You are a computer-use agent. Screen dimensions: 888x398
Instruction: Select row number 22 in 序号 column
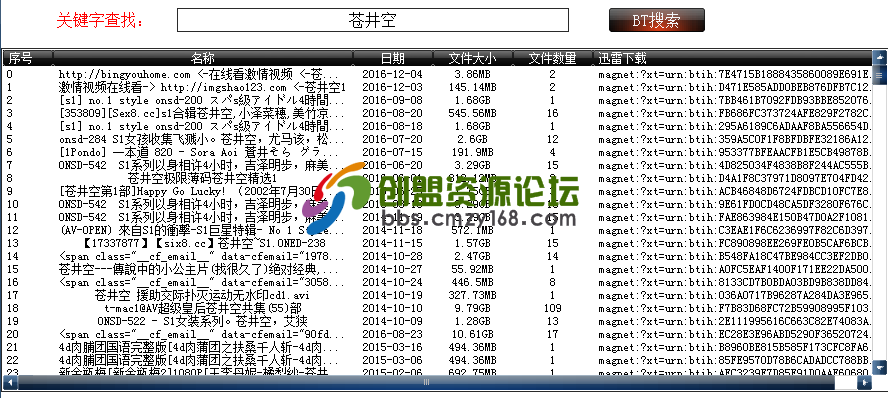tap(12, 361)
